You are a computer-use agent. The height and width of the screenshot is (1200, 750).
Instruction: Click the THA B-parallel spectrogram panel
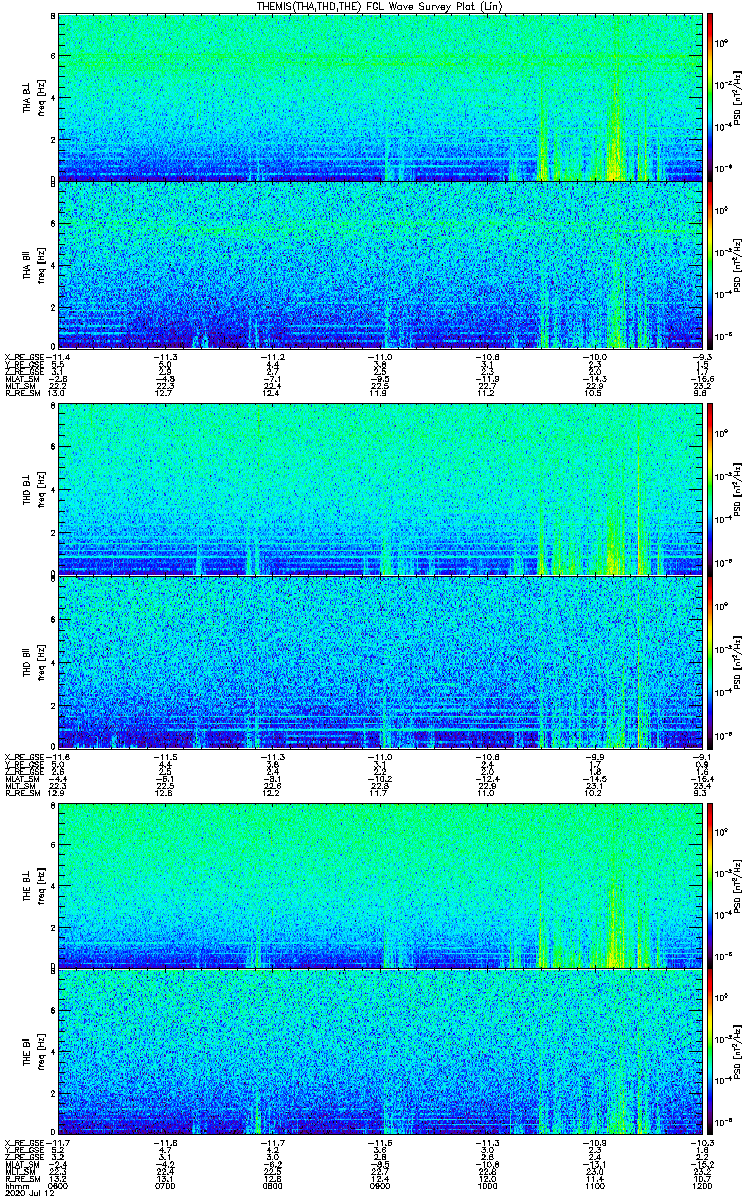382,264
